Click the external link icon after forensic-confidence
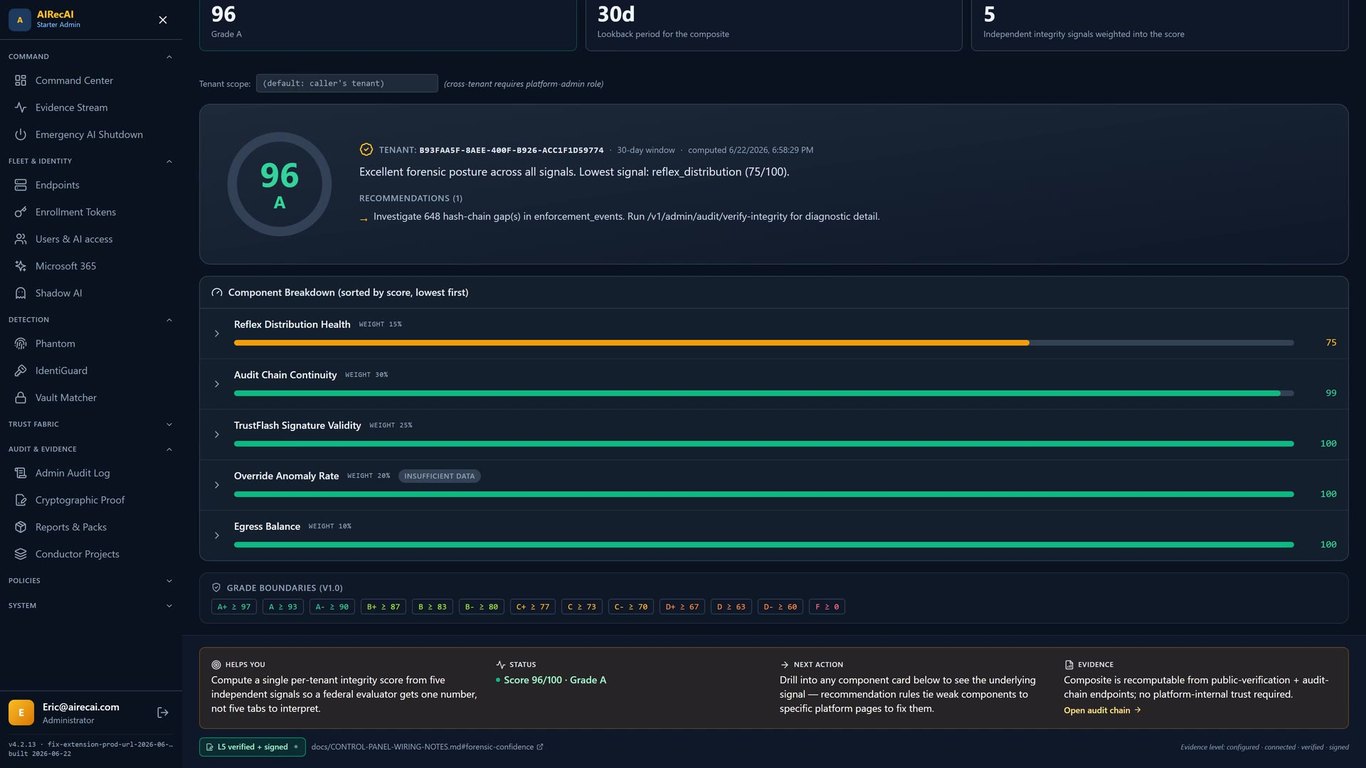Viewport: 1366px width, 768px height. [540, 747]
